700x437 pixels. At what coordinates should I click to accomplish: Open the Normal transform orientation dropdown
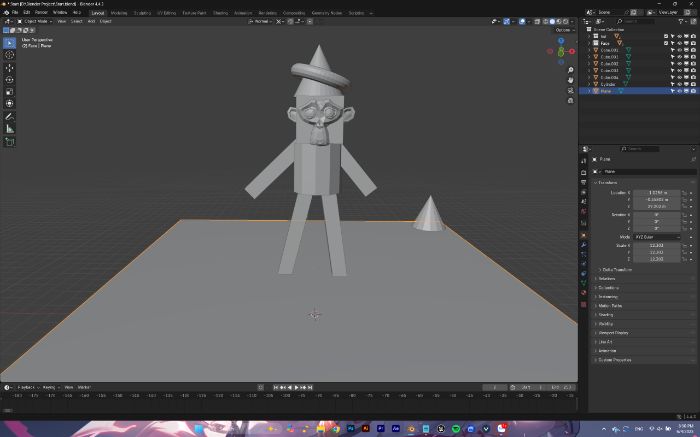[x=260, y=21]
